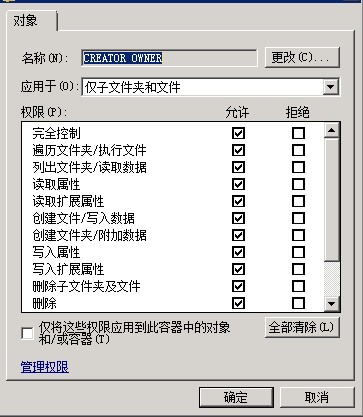The height and width of the screenshot is (417, 363).
Task: Click the permissions list scroll up arrow
Action: click(332, 130)
